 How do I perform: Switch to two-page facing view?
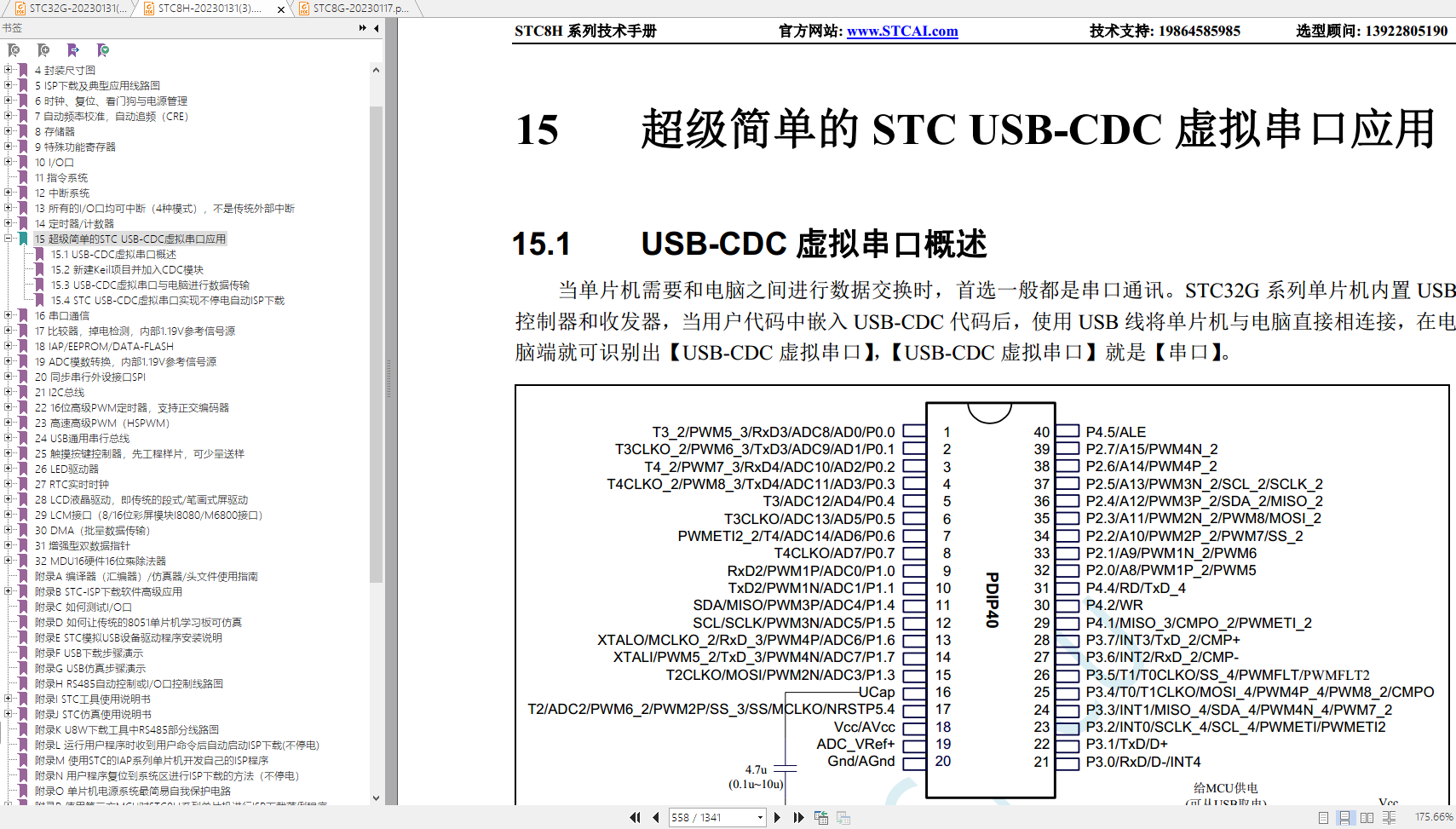tap(1367, 817)
